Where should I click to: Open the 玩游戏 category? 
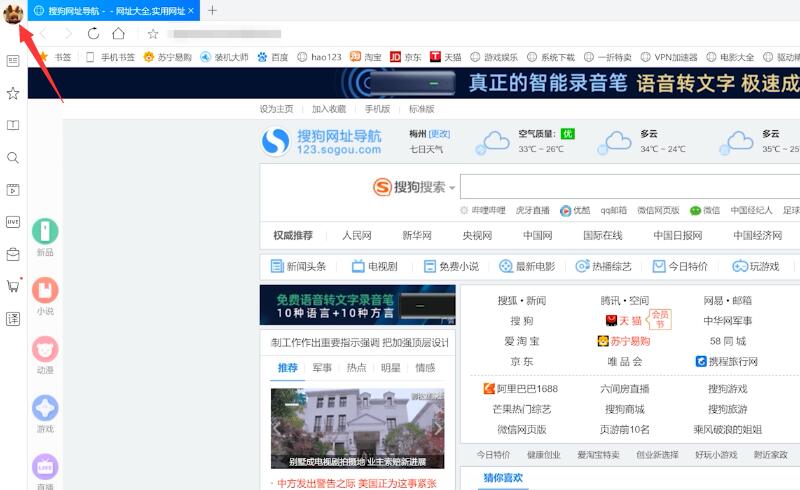pos(756,266)
